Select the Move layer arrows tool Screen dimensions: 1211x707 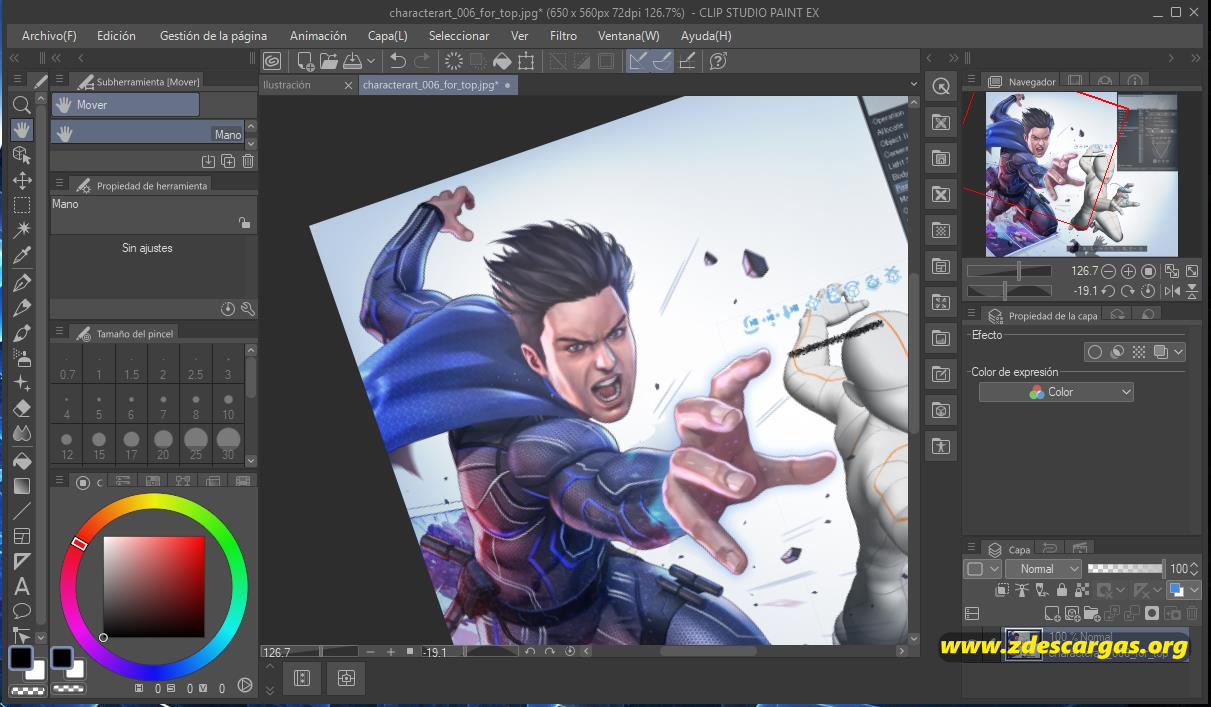(x=21, y=181)
